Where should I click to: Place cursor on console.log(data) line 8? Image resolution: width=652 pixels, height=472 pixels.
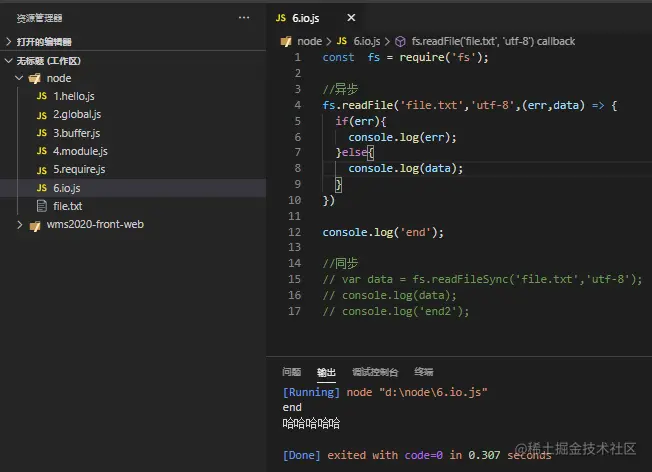click(x=405, y=168)
